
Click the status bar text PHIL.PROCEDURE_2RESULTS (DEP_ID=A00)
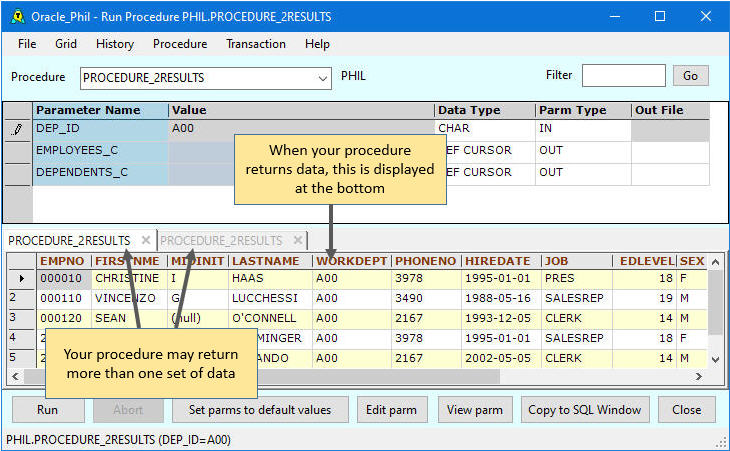118,440
